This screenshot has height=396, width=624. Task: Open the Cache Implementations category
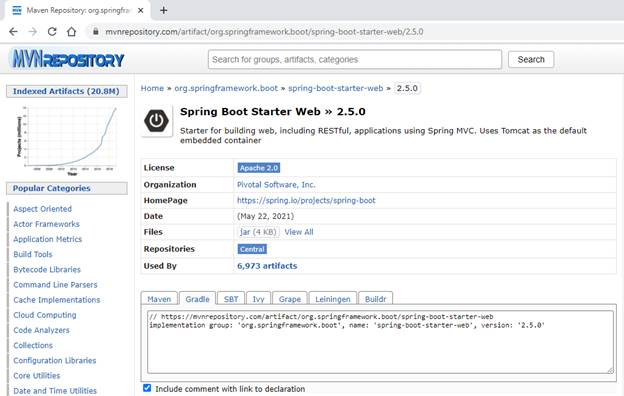click(x=57, y=300)
